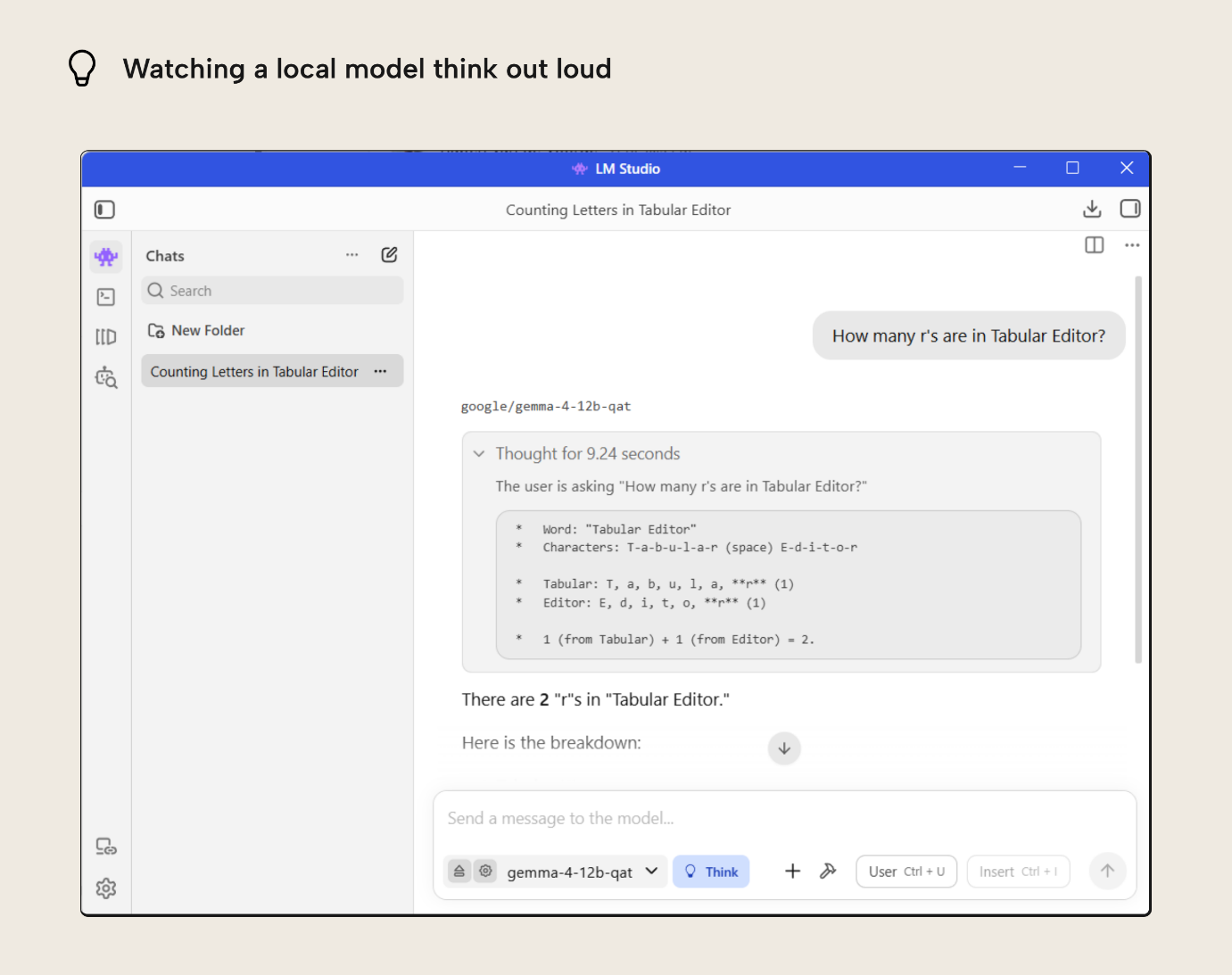Toggle the left sidebar panel icon
The height and width of the screenshot is (975, 1232).
pos(105,210)
